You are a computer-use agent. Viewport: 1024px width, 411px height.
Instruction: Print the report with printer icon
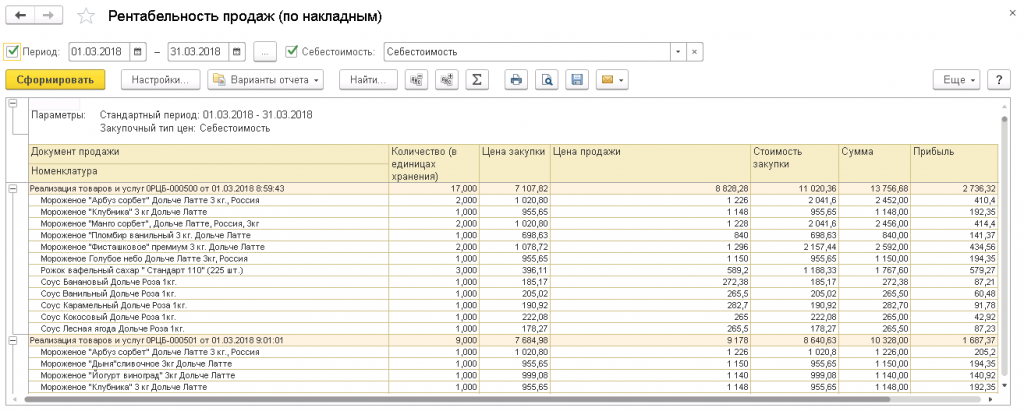(516, 80)
